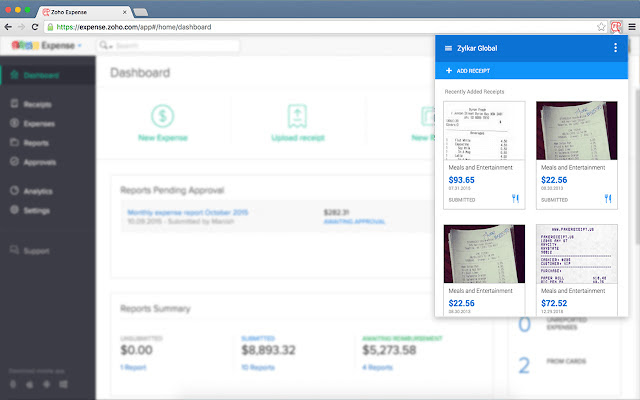Go back with the browser back arrow
Viewport: 640px width, 400px height.
click(8, 27)
